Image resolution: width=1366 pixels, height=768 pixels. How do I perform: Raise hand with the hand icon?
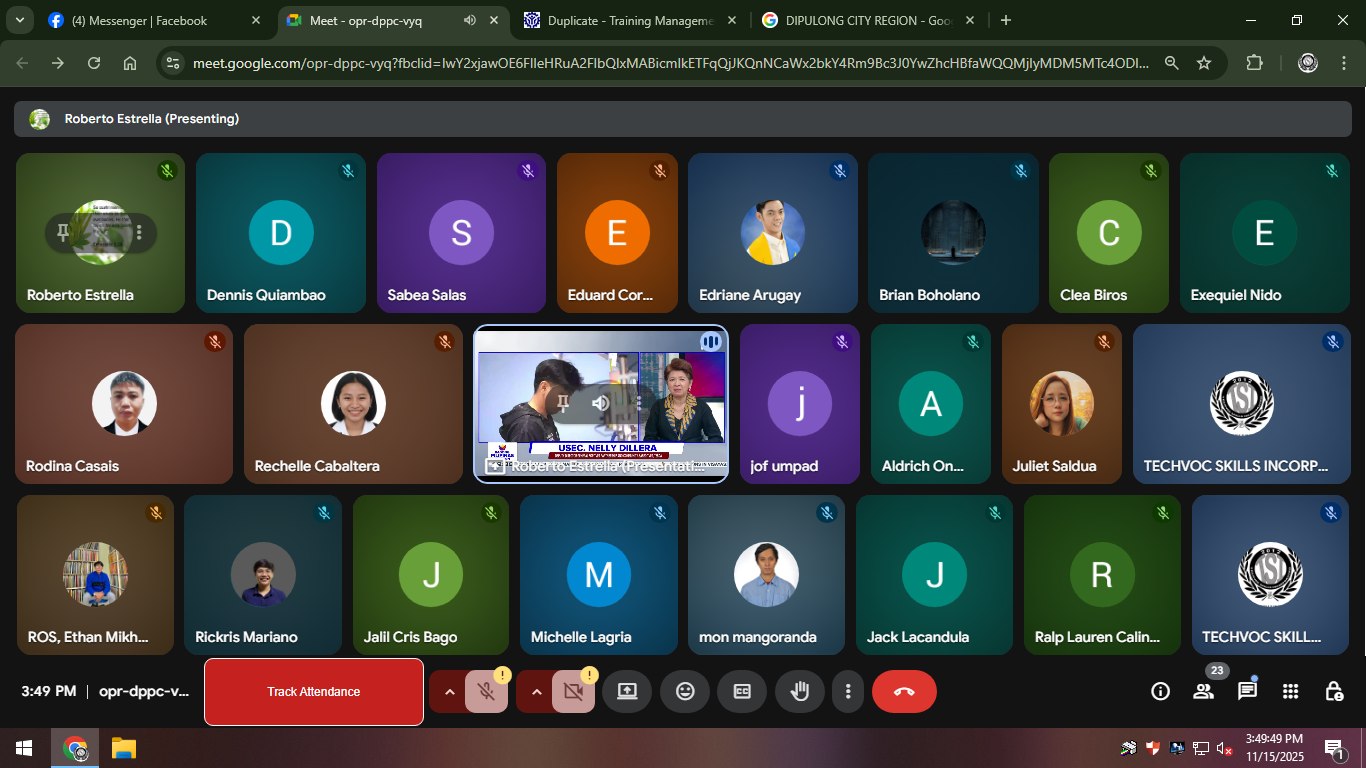tap(800, 691)
